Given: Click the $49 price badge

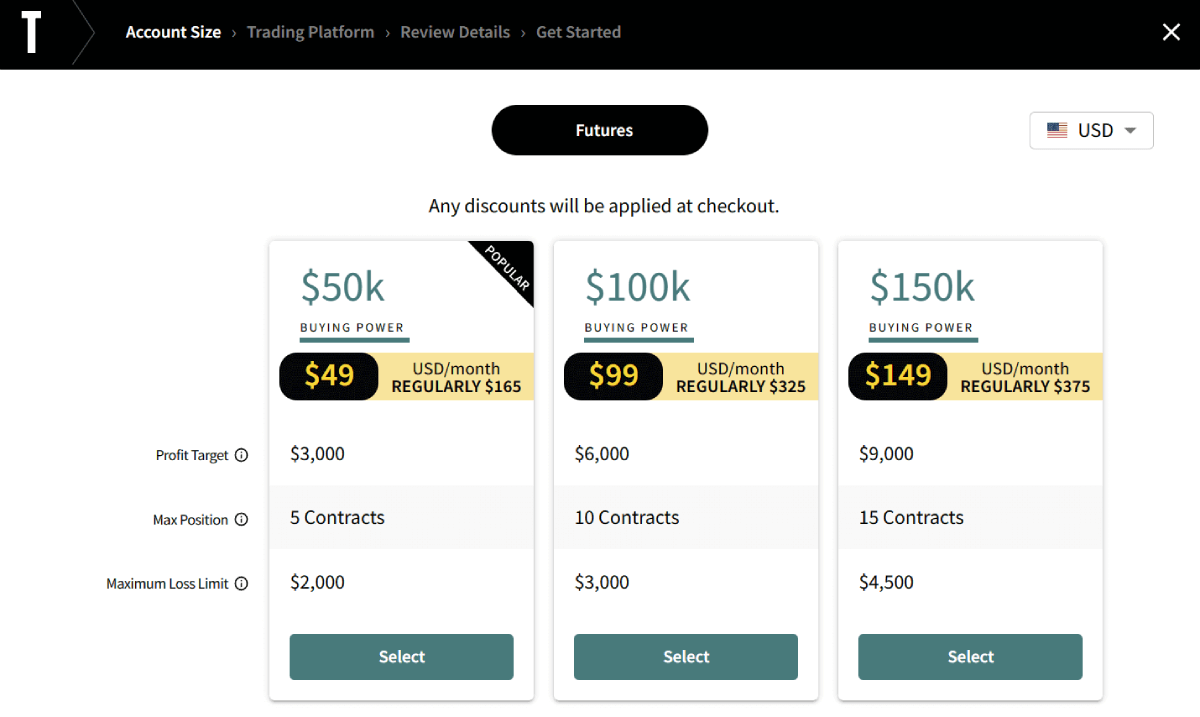Looking at the screenshot, I should [x=329, y=376].
